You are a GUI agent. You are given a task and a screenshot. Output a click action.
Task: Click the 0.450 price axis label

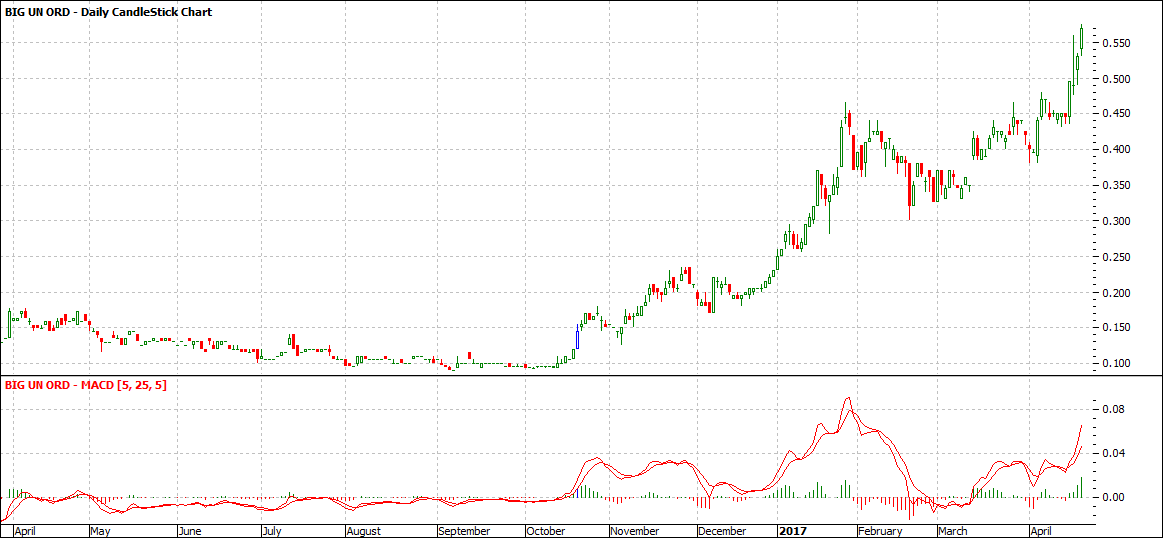[1116, 114]
